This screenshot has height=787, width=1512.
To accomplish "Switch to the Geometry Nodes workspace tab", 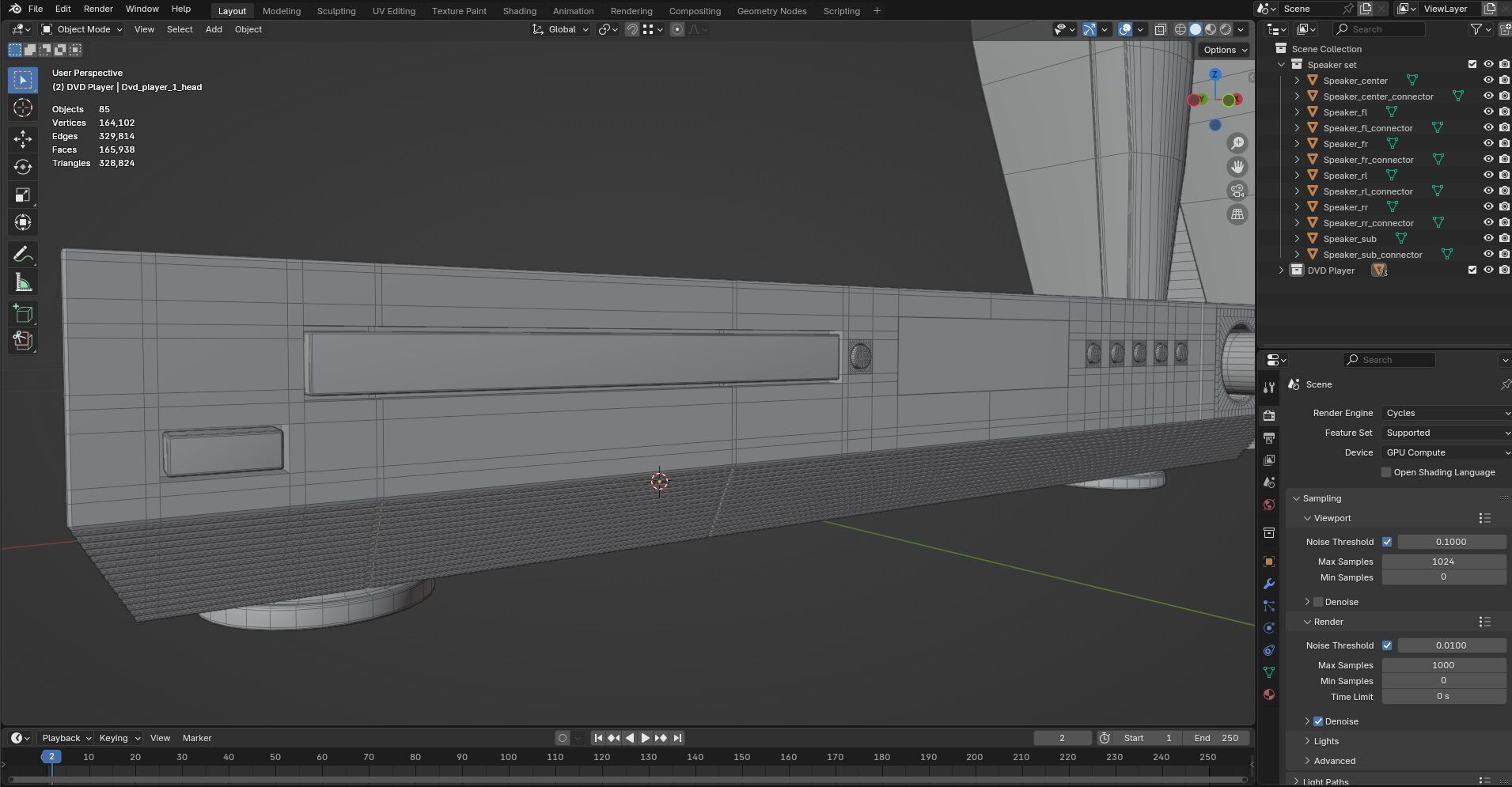I will click(x=771, y=11).
